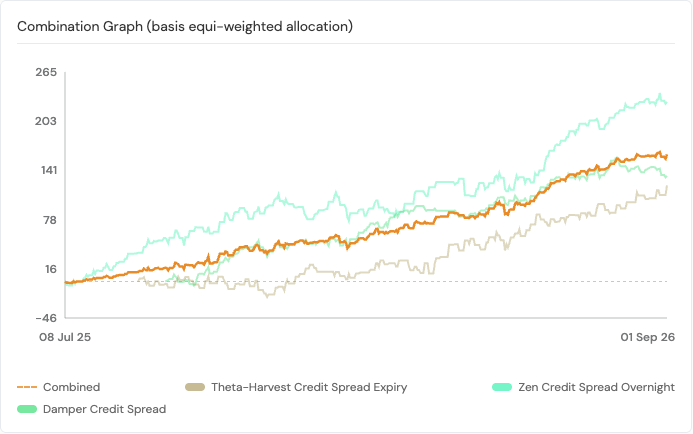The image size is (693, 434).
Task: Click the aqua Zen Credit Spread swatch
Action: (x=502, y=387)
